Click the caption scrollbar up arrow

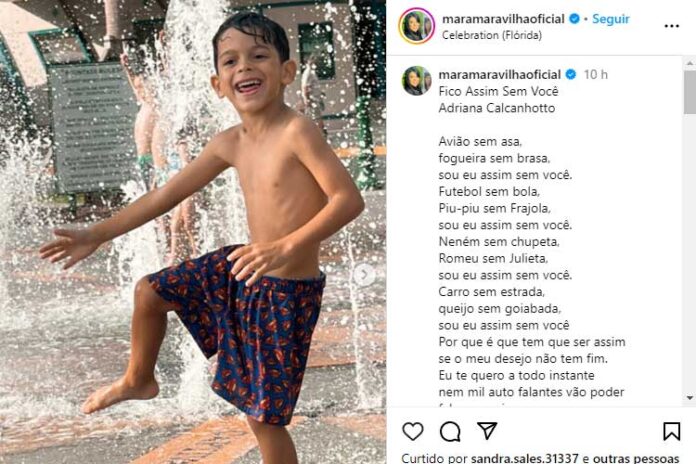pyautogui.click(x=690, y=64)
